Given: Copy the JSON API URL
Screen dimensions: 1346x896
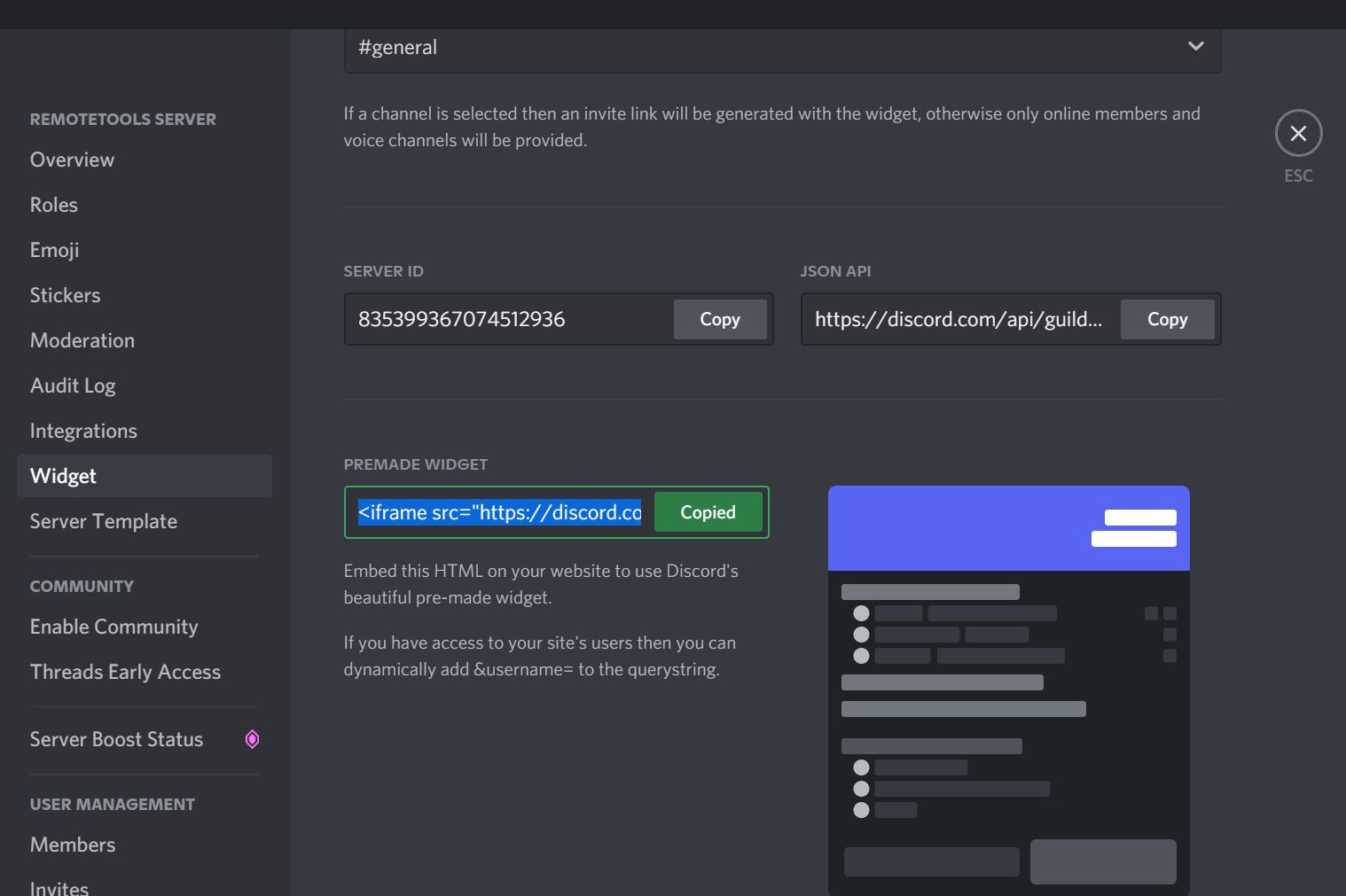Looking at the screenshot, I should click(x=1167, y=319).
